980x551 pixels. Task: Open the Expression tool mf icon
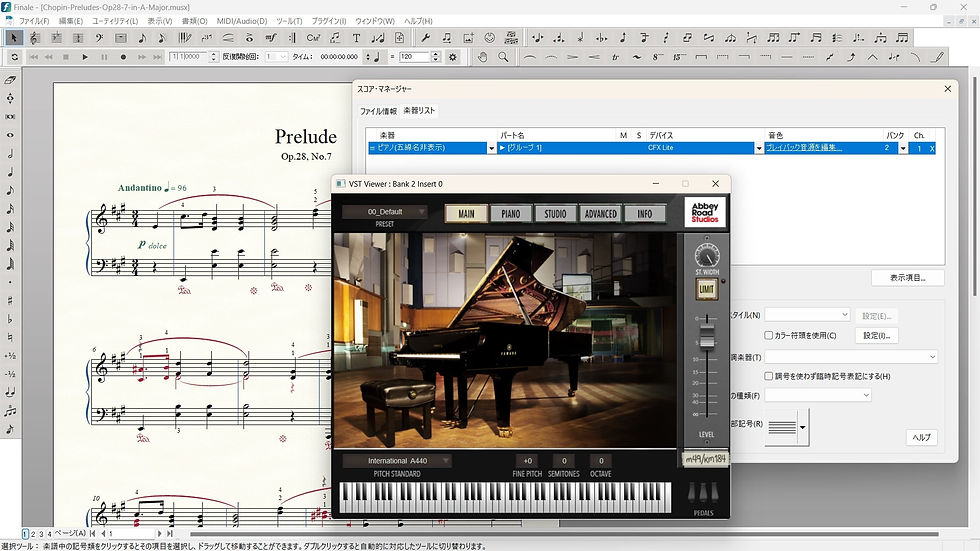point(271,37)
